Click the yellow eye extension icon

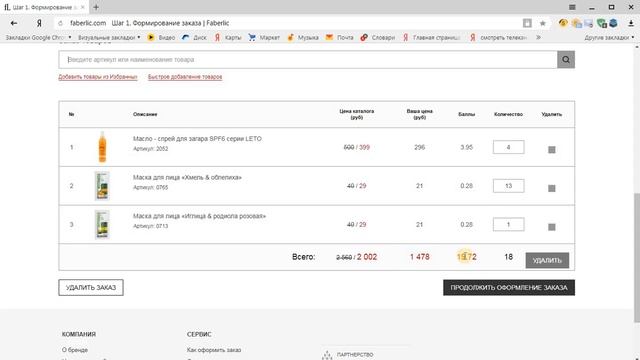(563, 23)
